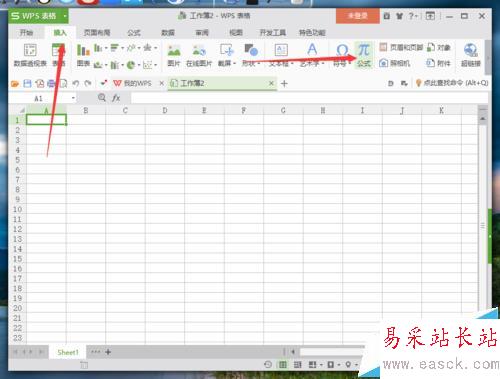
Task: Click the Camera (照相机) tool
Action: [395, 63]
